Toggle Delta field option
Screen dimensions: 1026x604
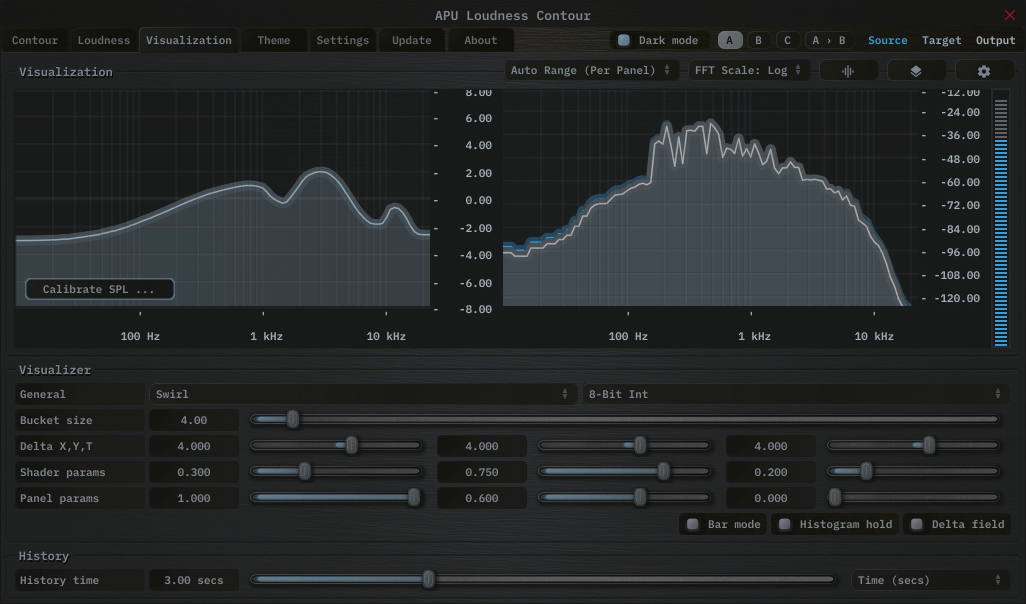[916, 524]
